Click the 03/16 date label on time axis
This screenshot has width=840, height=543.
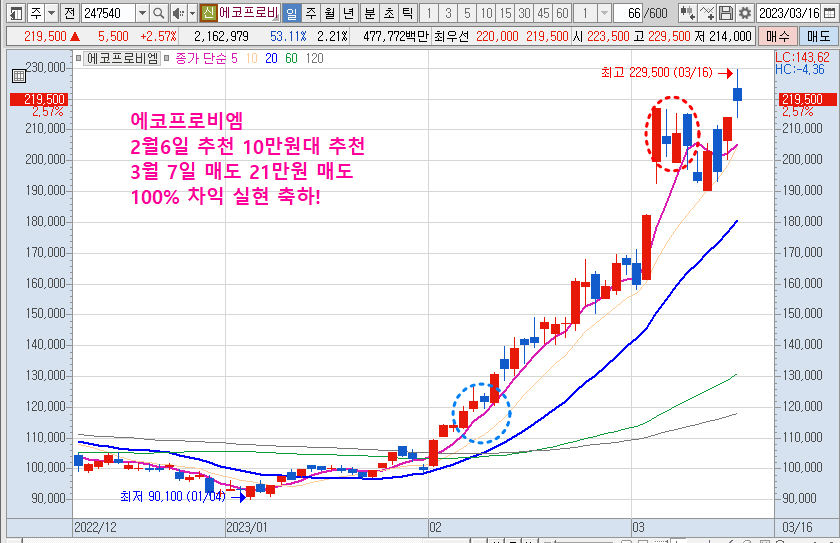click(x=797, y=527)
